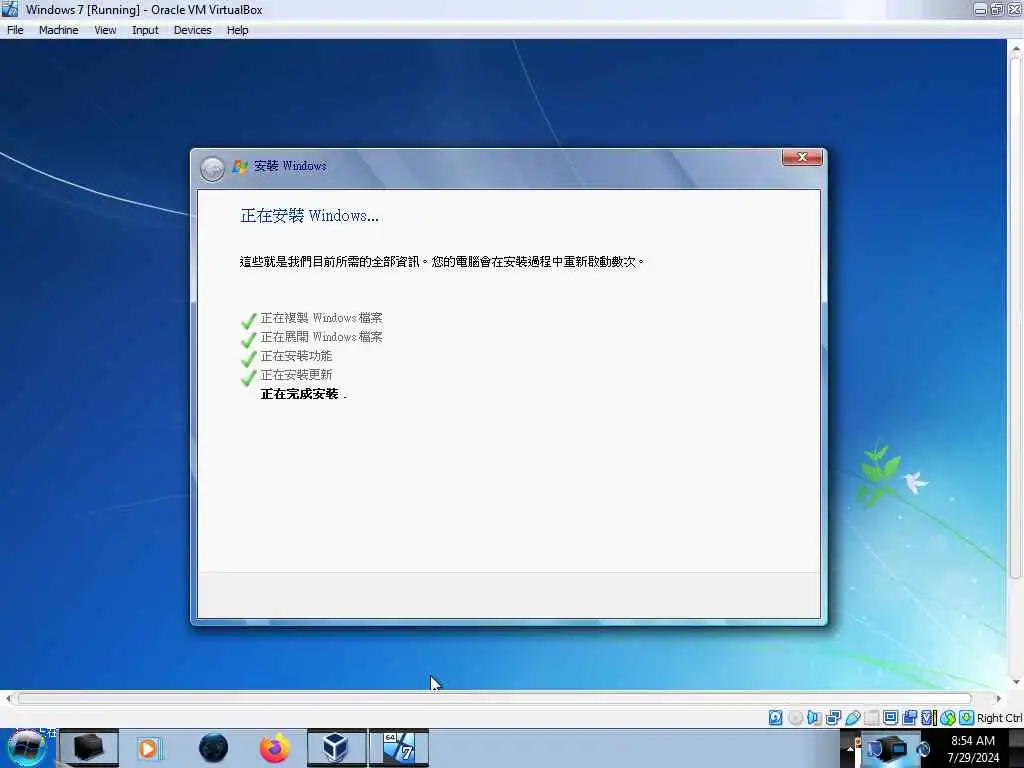
Task: Click the round tray icon beside the clock
Action: [x=923, y=749]
